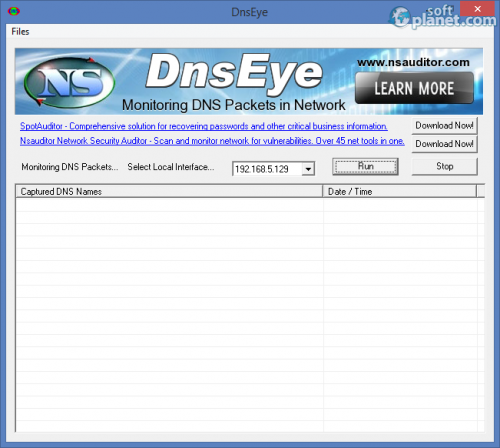Start monitoring with the Run button
The image size is (500, 448).
tap(366, 166)
